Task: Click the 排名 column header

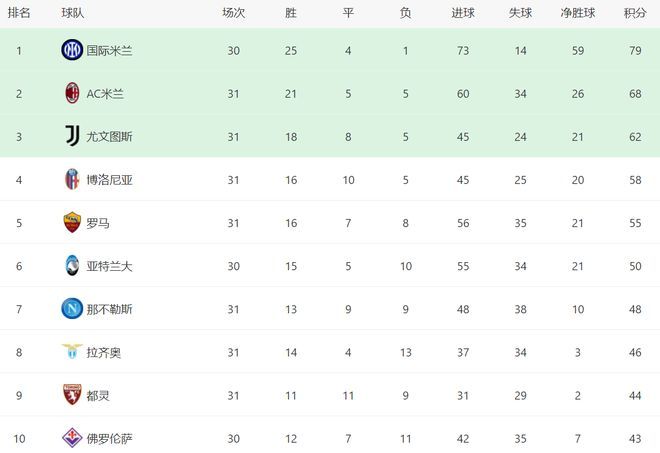Action: pos(19,13)
